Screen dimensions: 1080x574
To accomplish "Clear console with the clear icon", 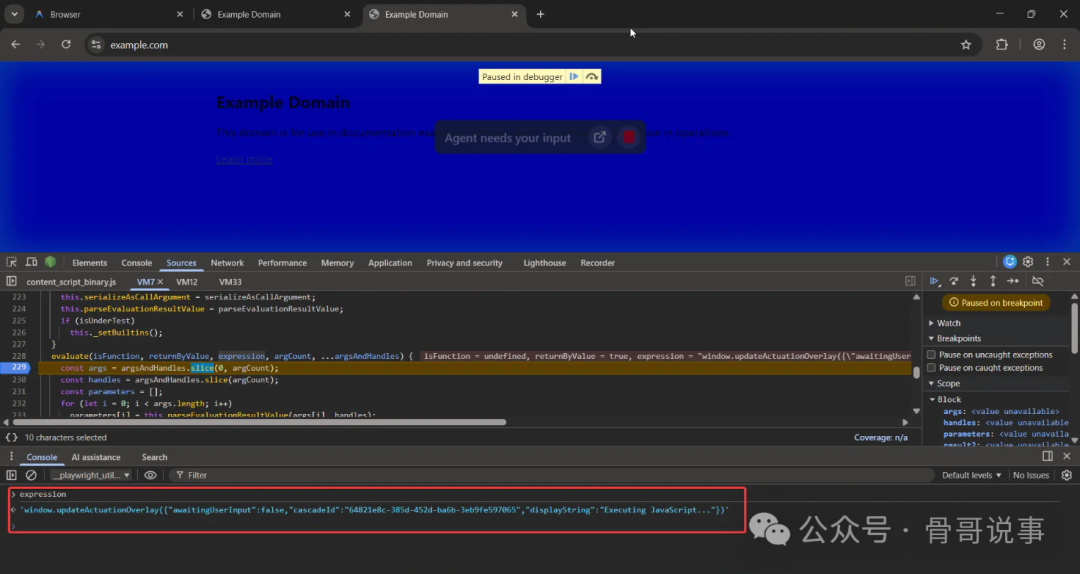I will 31,475.
